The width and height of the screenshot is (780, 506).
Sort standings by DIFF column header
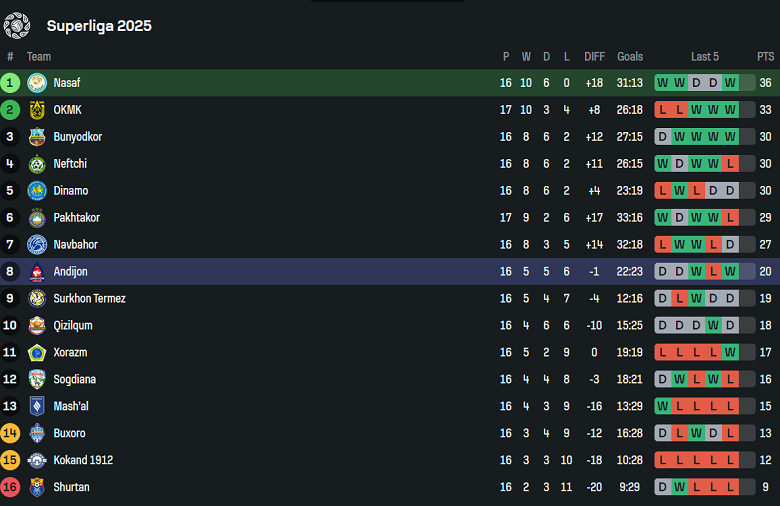pos(595,57)
